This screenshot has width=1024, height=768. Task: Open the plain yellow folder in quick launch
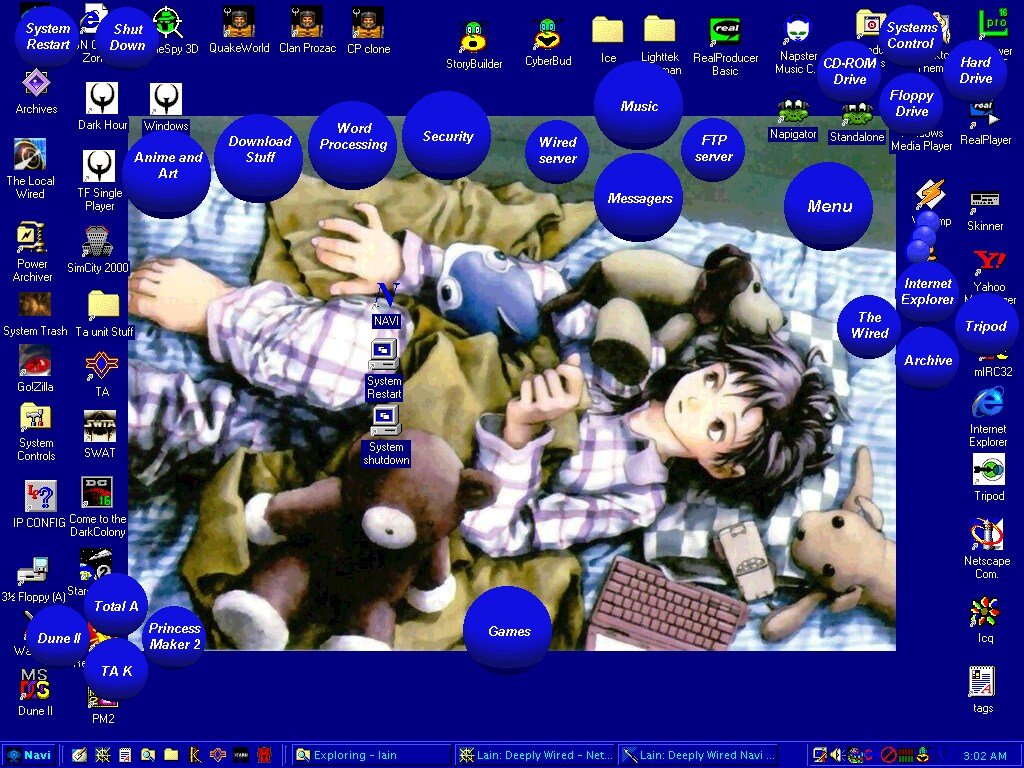171,755
